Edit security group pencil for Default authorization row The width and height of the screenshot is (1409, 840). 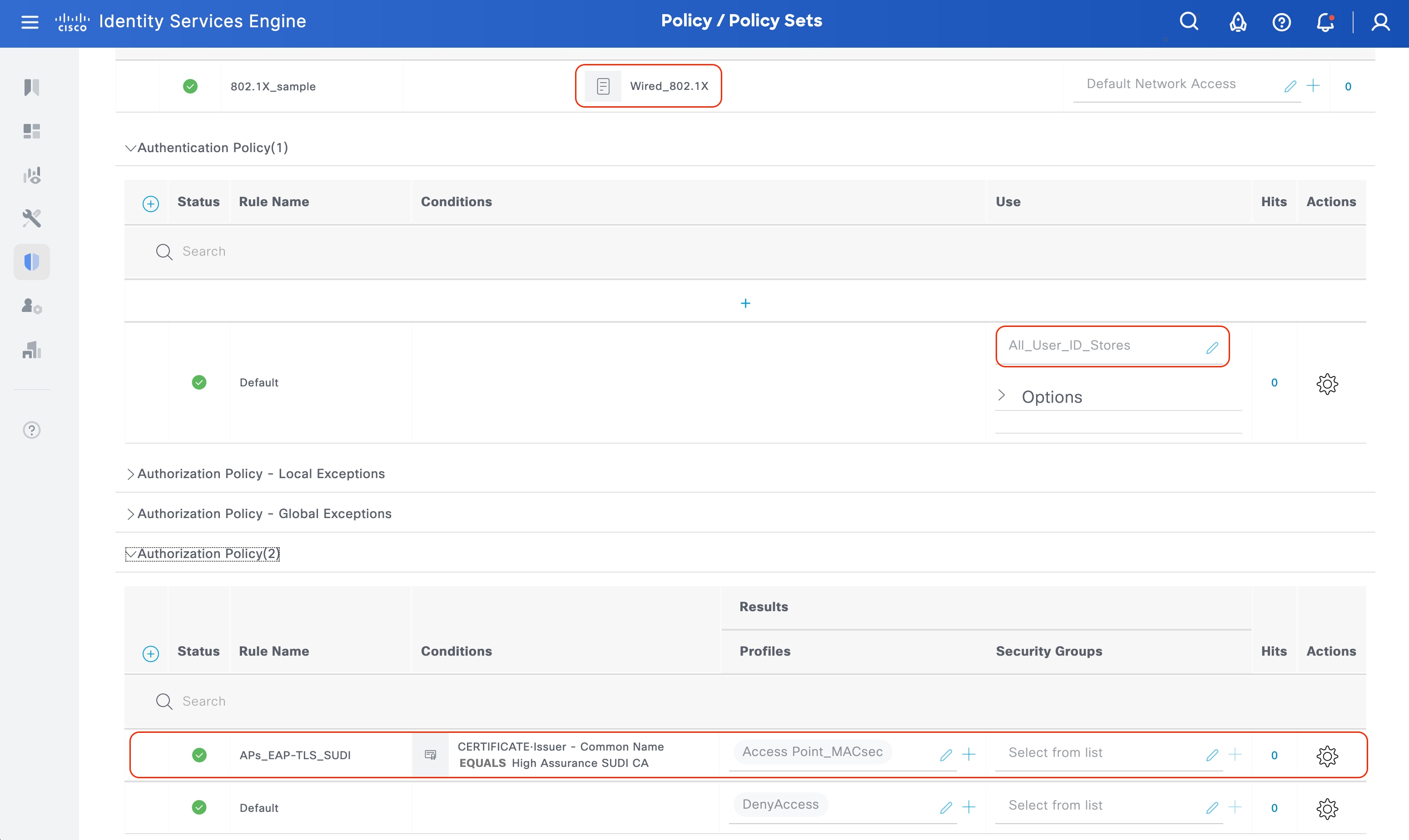pos(1212,808)
